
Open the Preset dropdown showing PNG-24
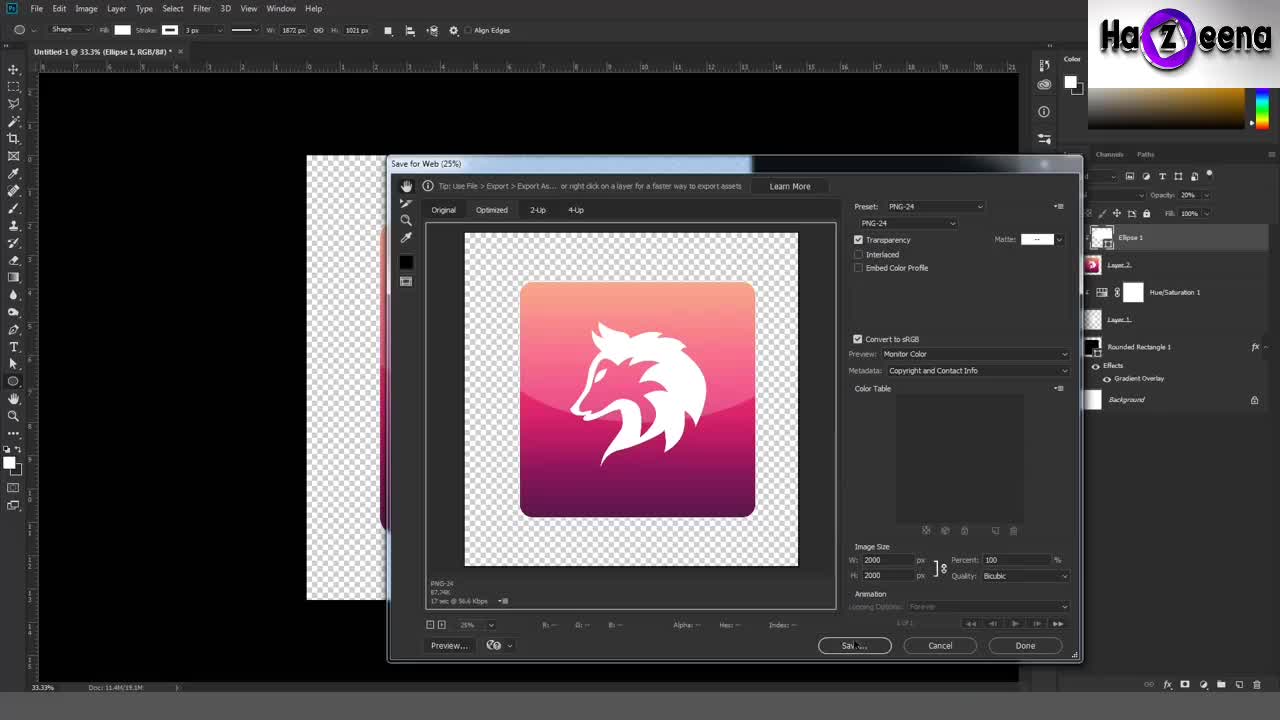(x=935, y=206)
